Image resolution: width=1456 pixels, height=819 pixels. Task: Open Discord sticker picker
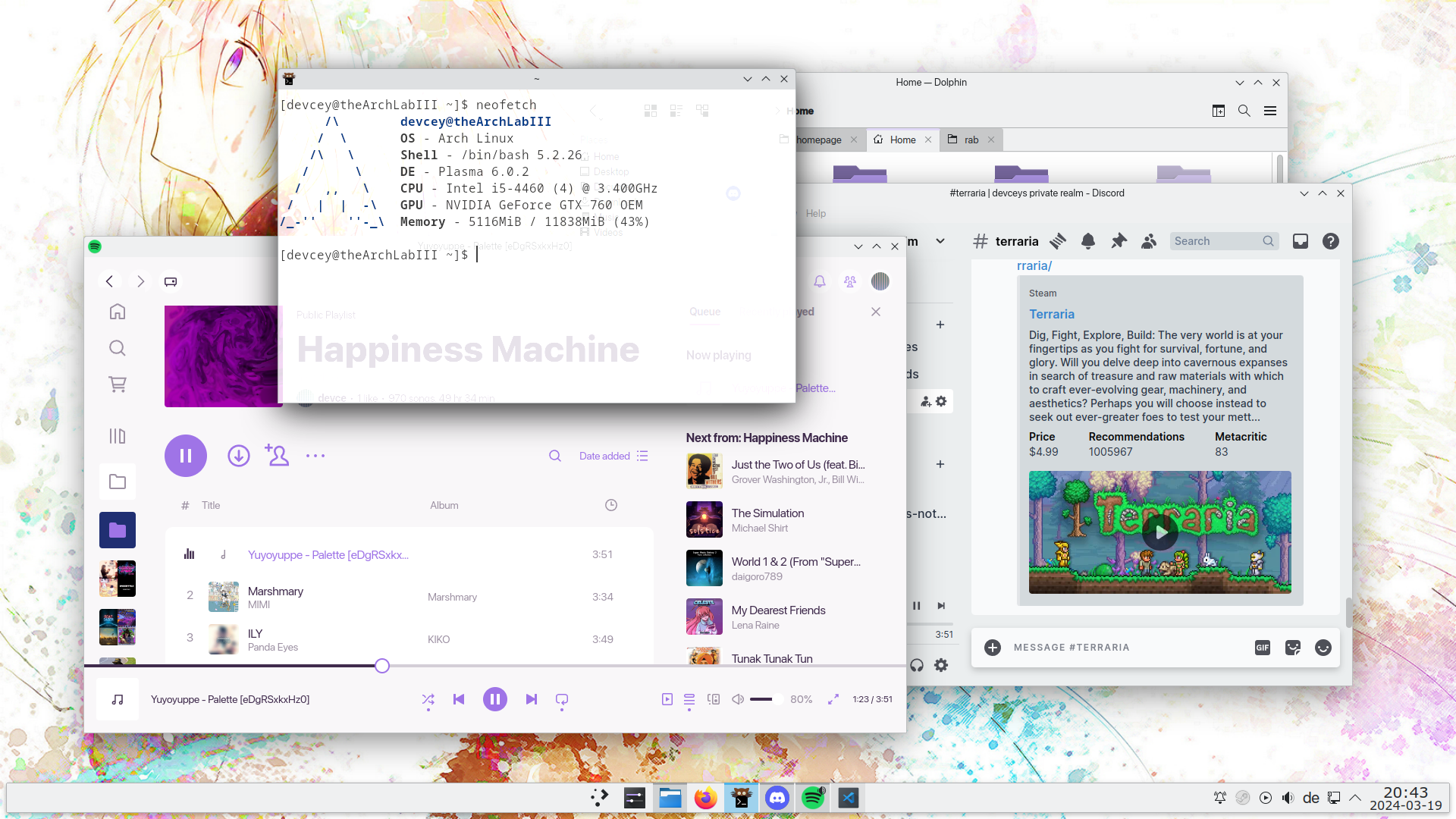pos(1293,648)
